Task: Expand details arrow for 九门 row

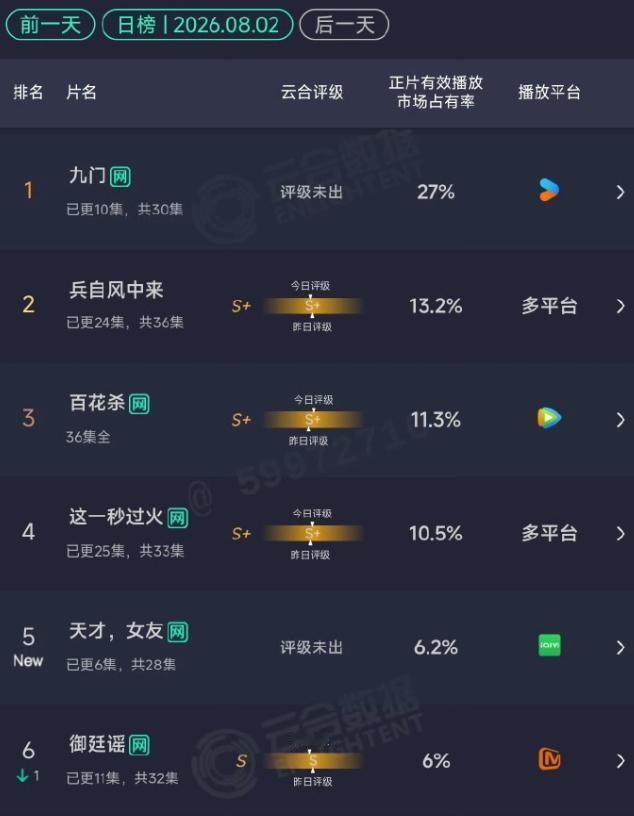Action: point(620,192)
